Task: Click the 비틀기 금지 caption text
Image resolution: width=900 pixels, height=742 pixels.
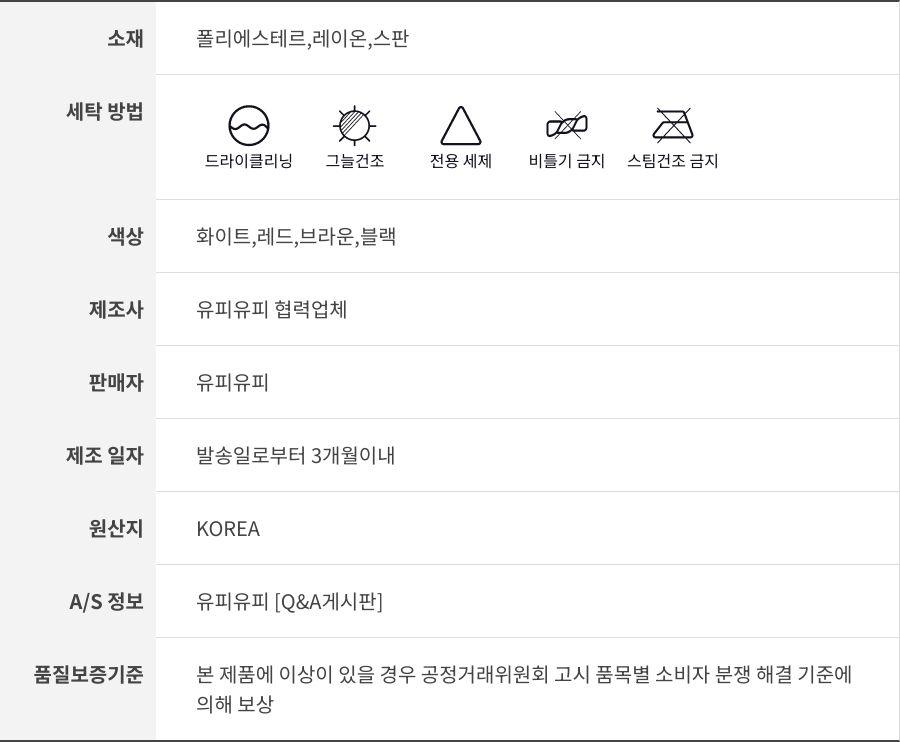Action: point(567,160)
